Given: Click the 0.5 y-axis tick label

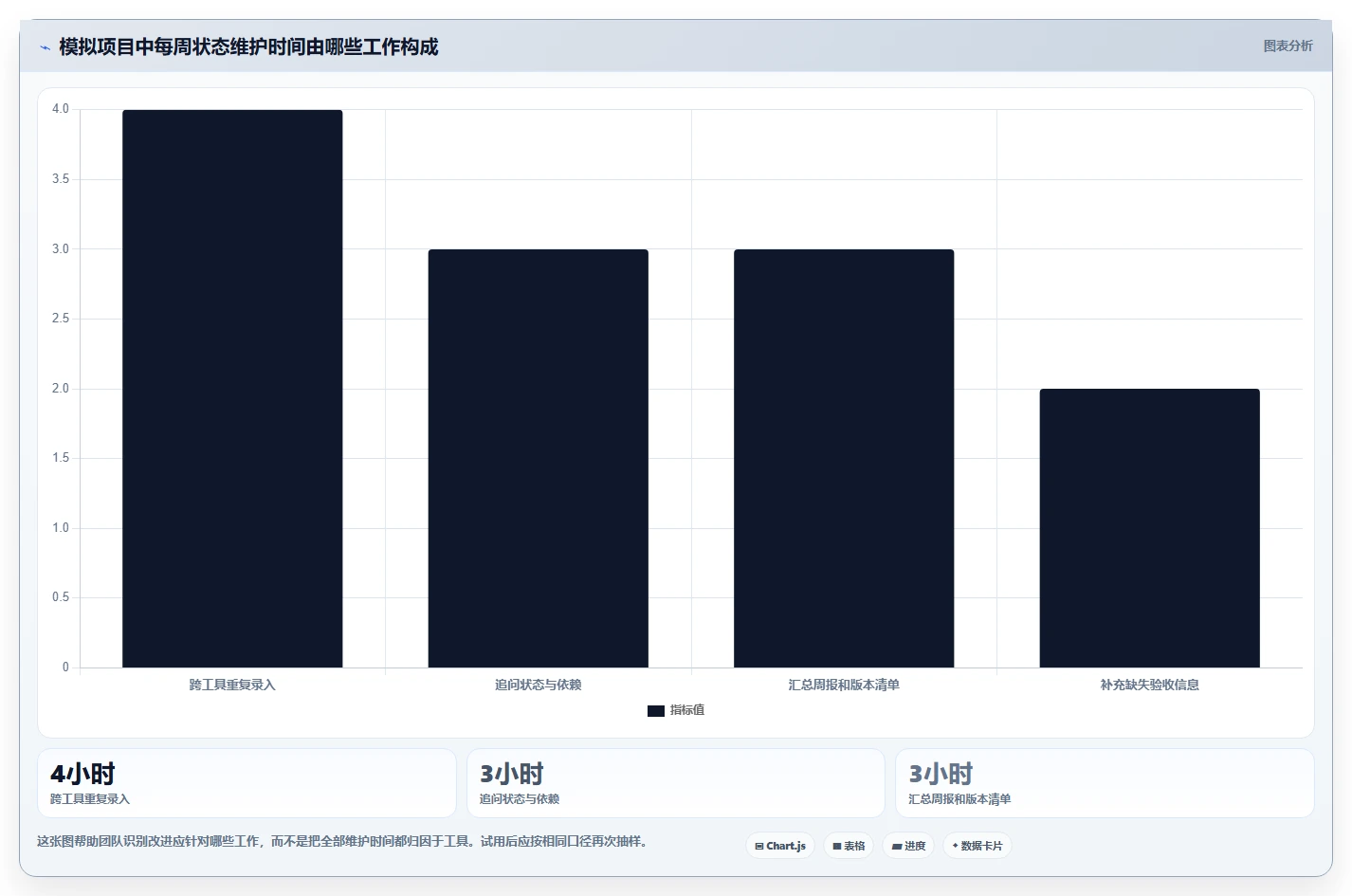Looking at the screenshot, I should pos(61,597).
